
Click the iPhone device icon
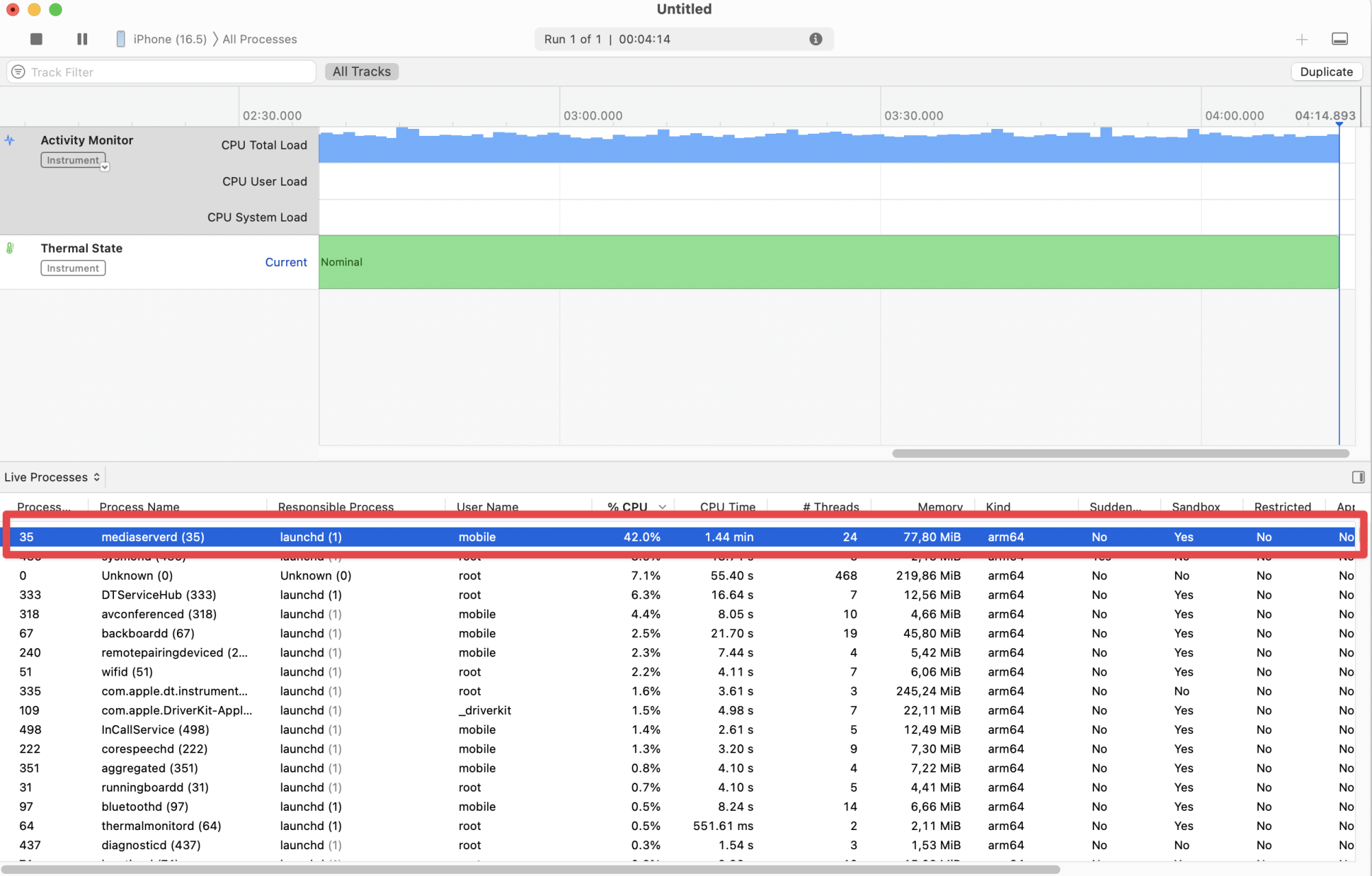121,39
